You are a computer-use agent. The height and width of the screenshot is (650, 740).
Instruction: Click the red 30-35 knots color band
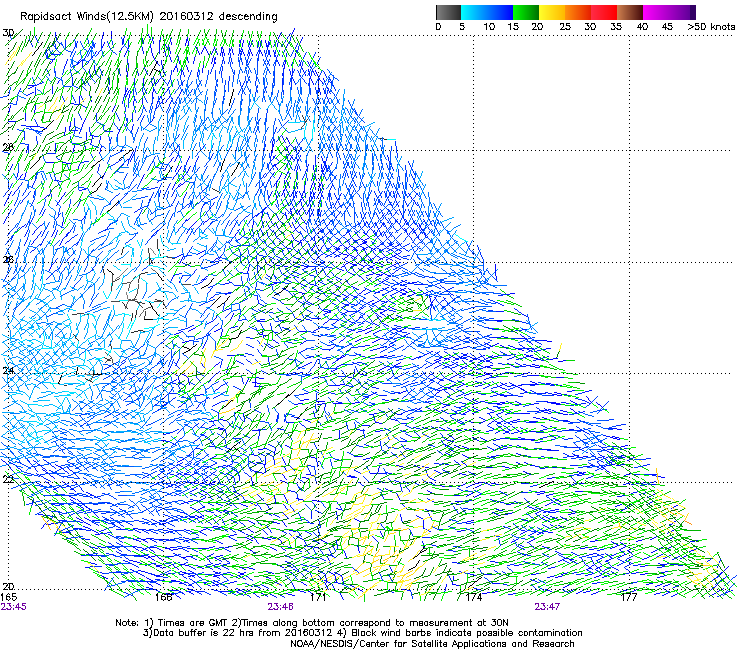tap(604, 12)
